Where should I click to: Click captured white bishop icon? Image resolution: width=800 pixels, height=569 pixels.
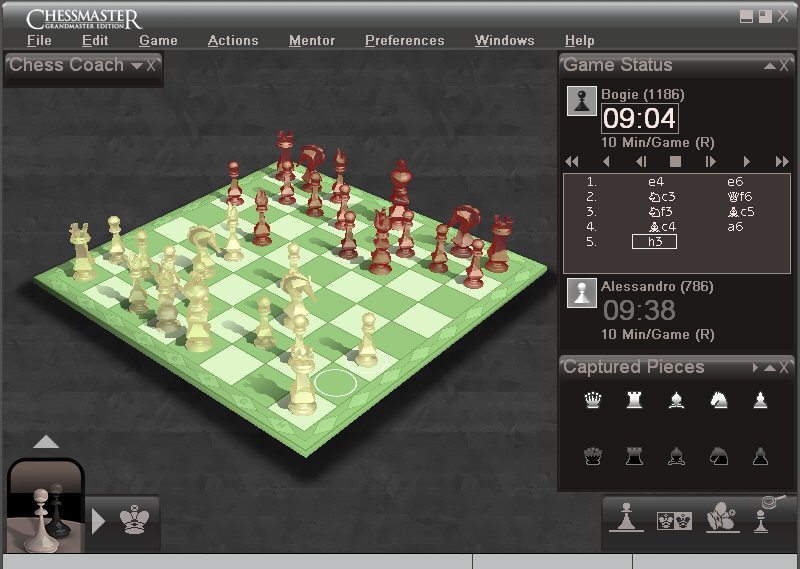pos(677,400)
